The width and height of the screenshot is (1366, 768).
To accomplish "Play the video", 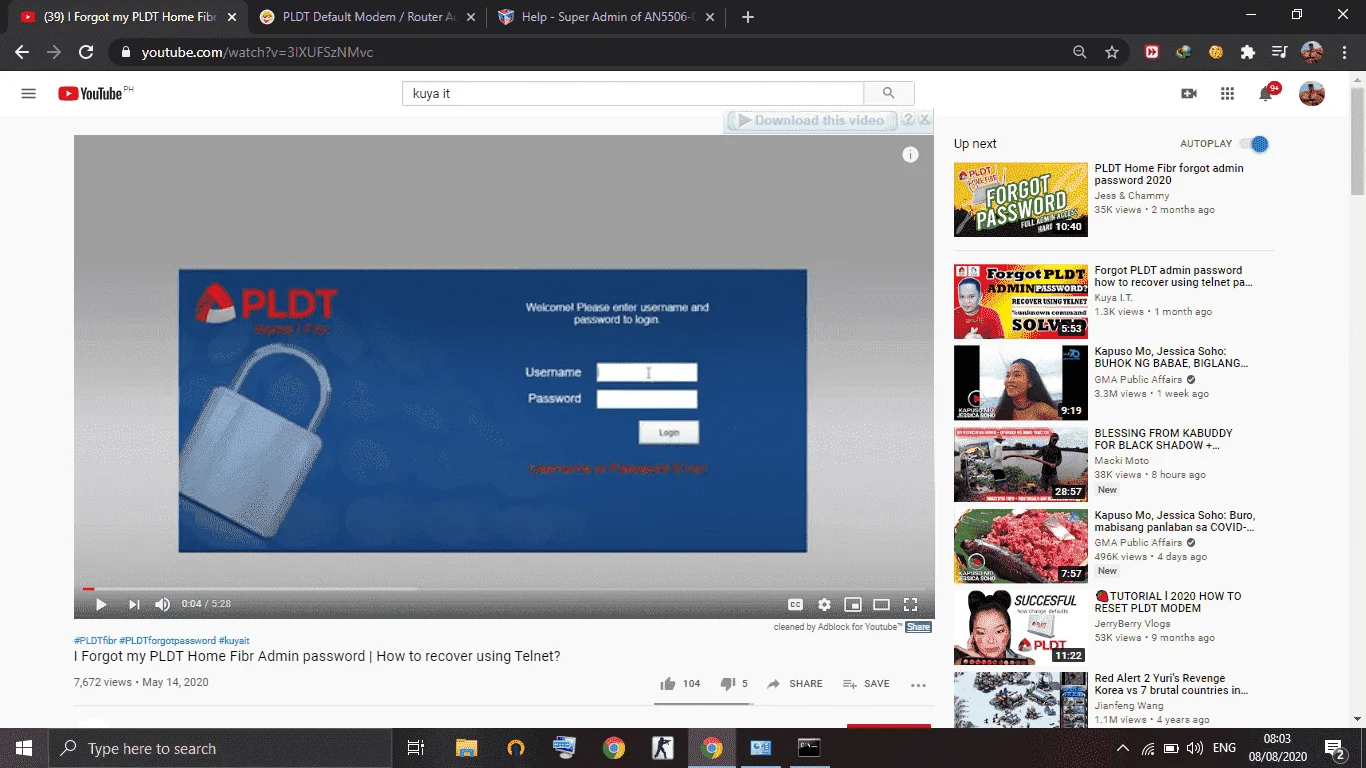I will click(x=101, y=604).
